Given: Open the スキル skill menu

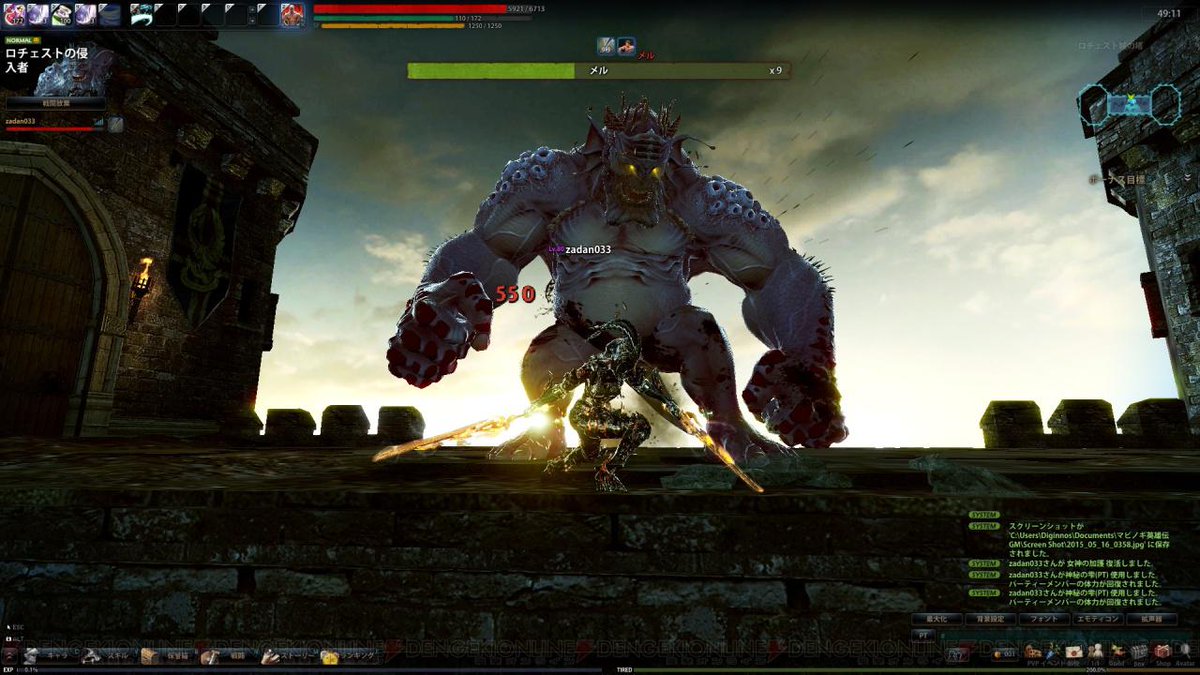Looking at the screenshot, I should (106, 656).
